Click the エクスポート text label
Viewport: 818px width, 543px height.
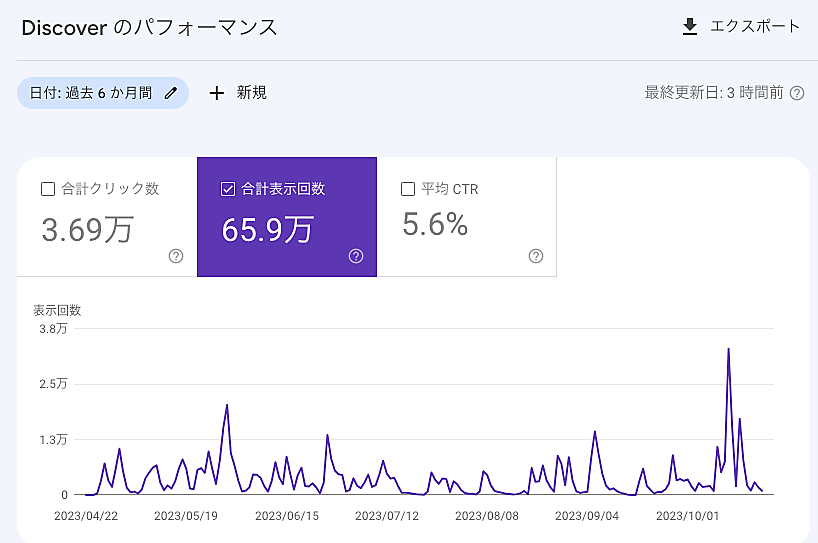click(755, 27)
